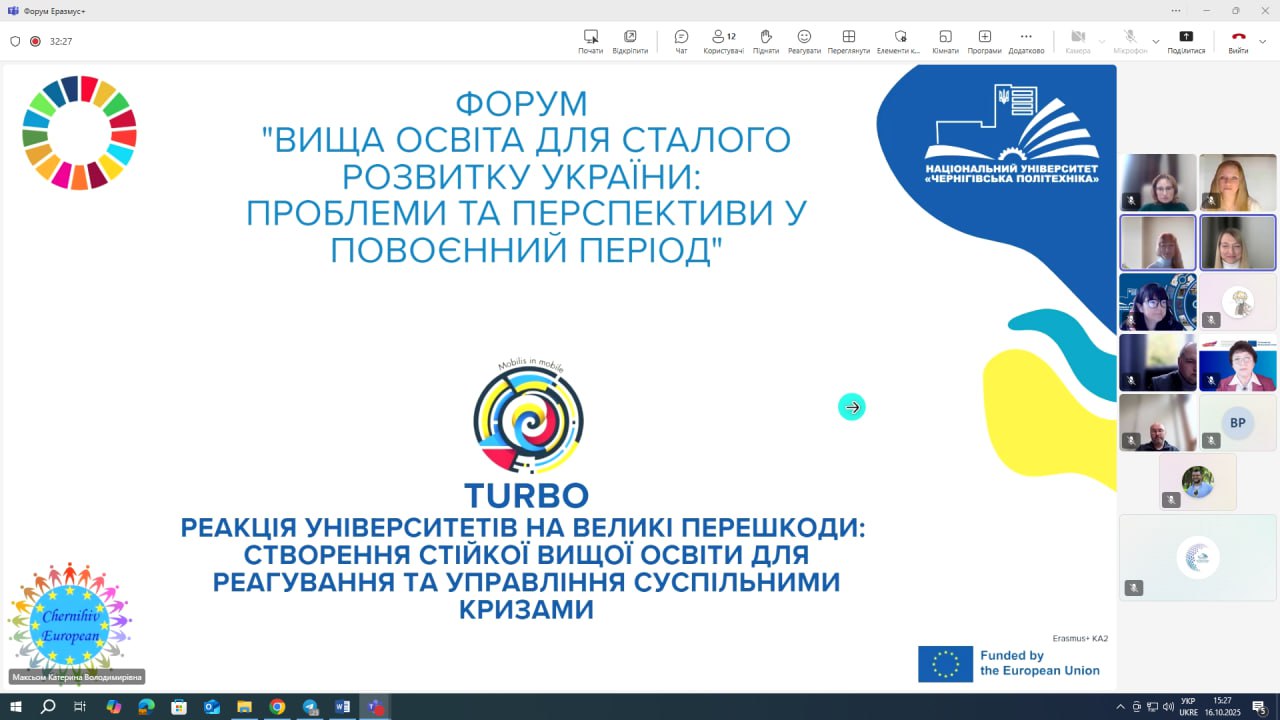Image resolution: width=1280 pixels, height=720 pixels.
Task: Toggle microphone on (Мікрофон)
Action: (x=1130, y=40)
